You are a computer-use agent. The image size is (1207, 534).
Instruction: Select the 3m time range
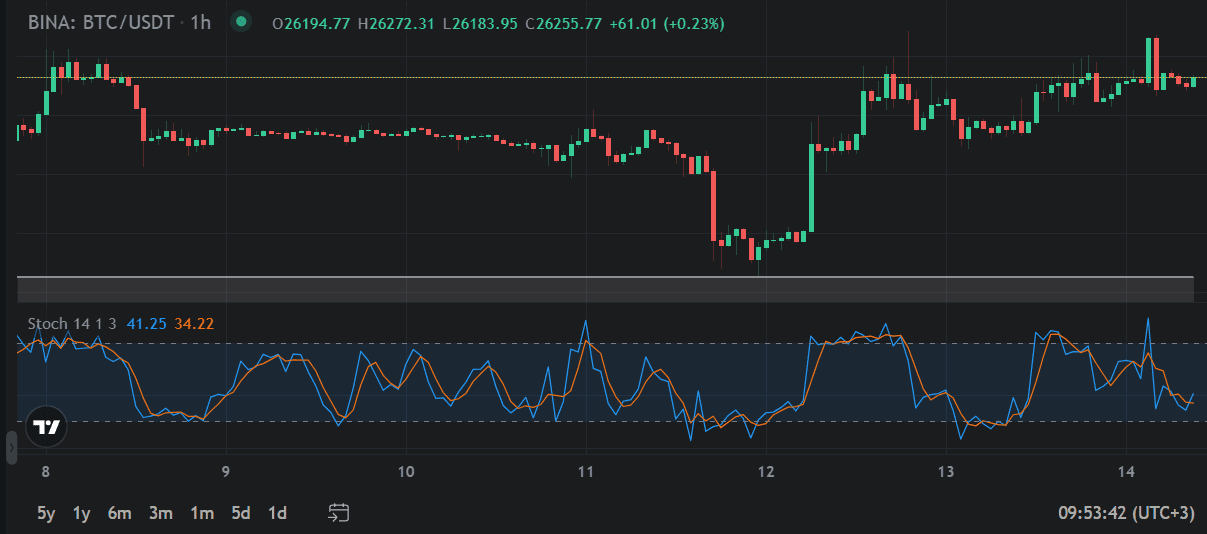point(161,513)
